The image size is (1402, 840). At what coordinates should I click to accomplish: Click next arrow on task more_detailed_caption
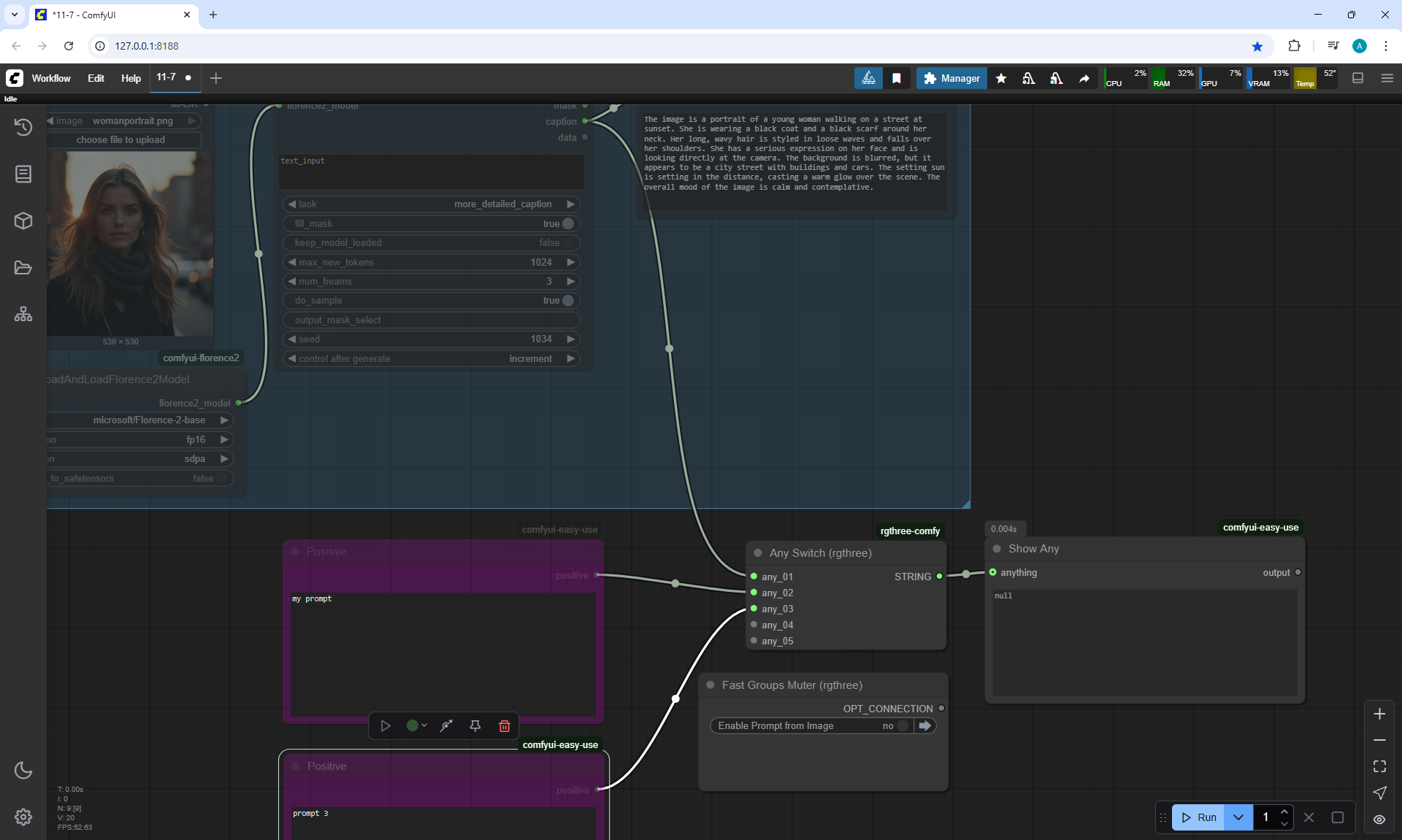571,204
